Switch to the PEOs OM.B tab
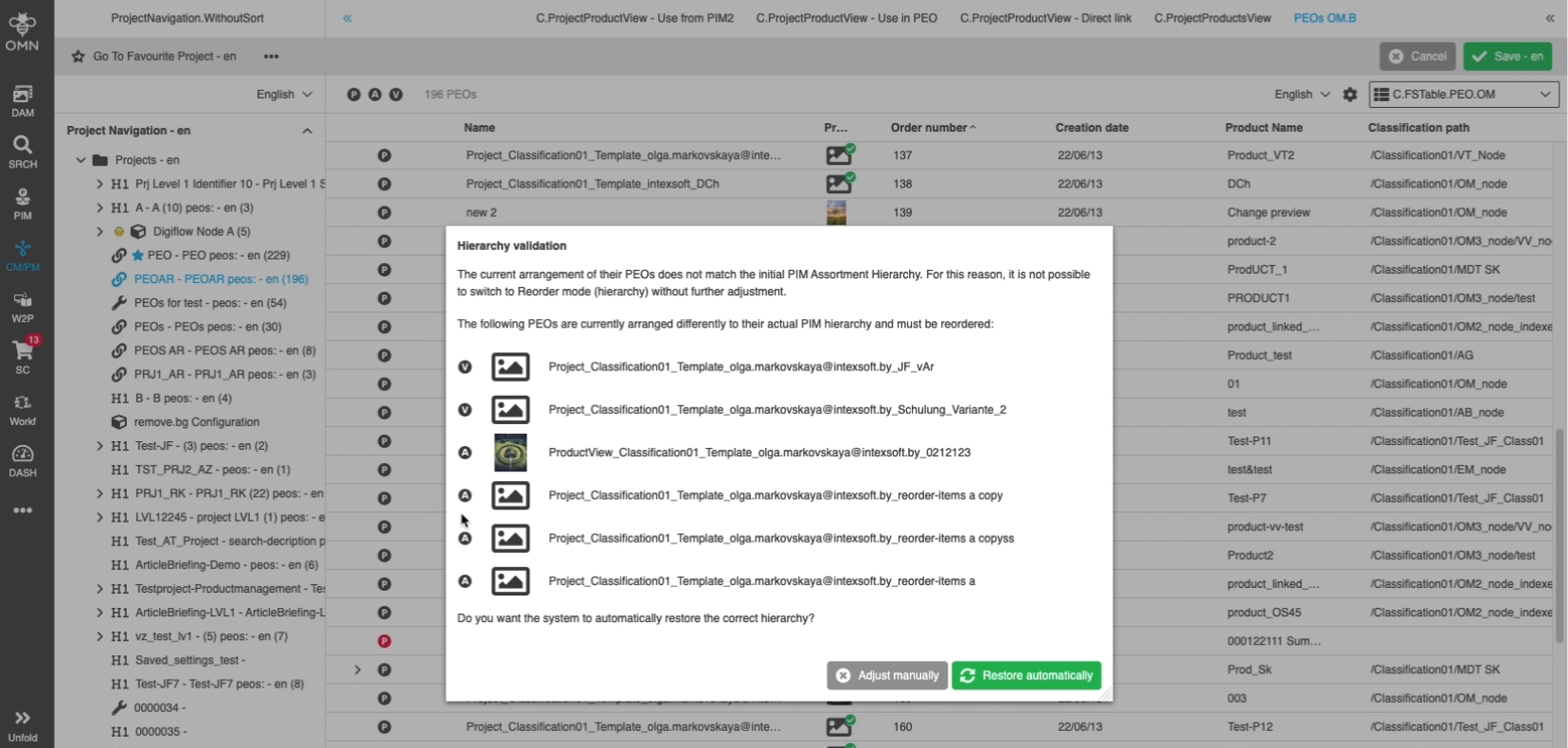 pyautogui.click(x=1325, y=18)
